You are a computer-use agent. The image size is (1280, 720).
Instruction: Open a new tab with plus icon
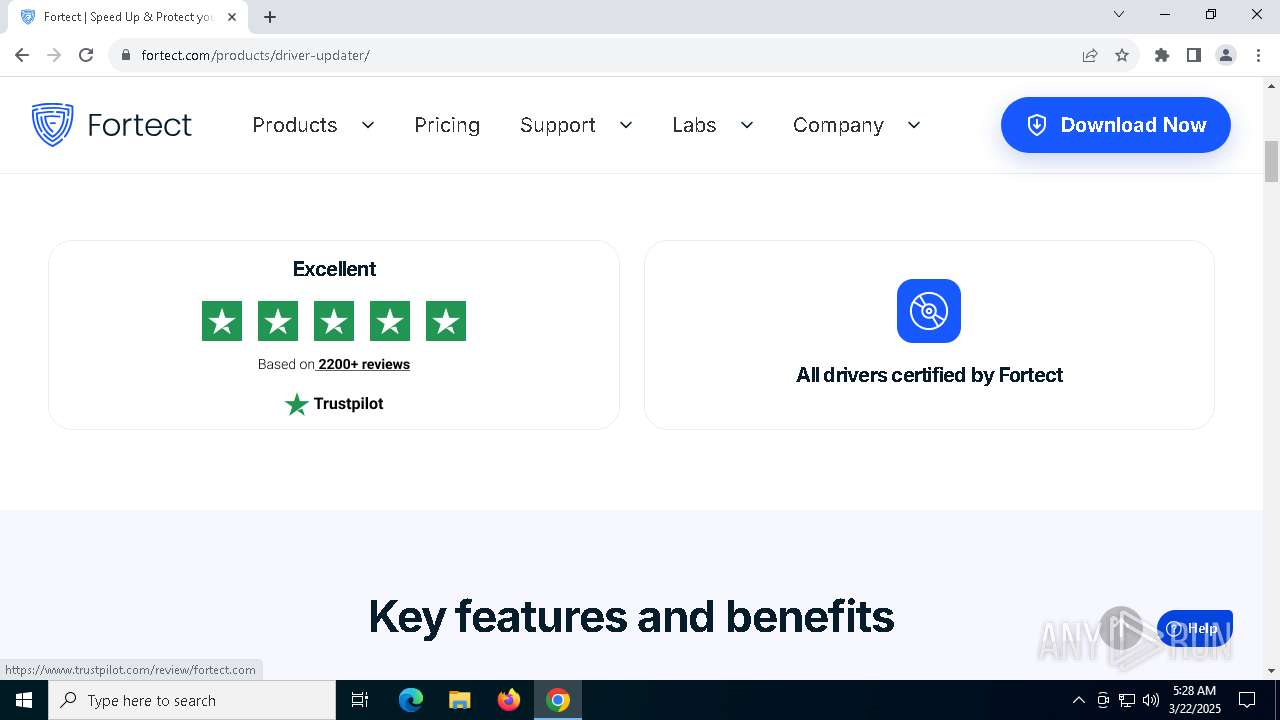(270, 17)
